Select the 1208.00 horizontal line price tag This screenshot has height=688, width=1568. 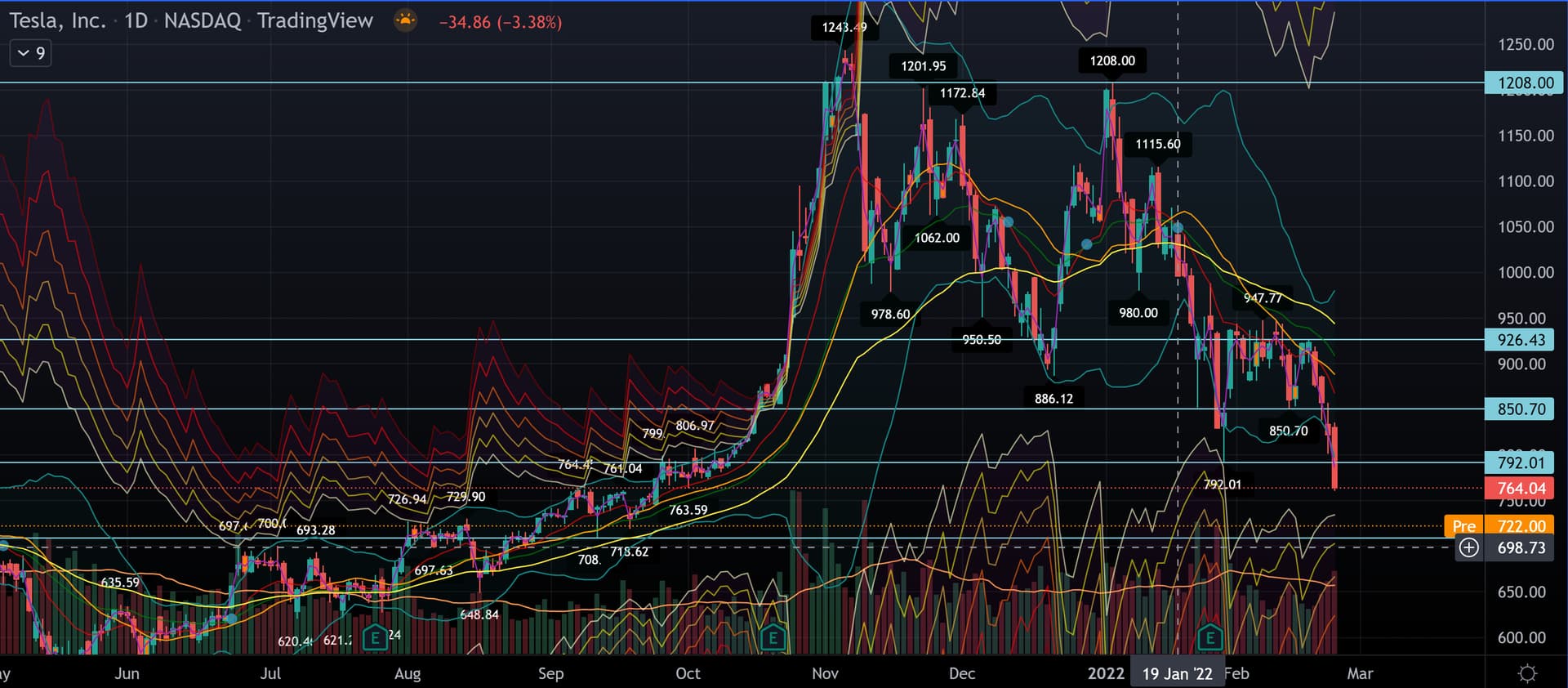pyautogui.click(x=1525, y=83)
